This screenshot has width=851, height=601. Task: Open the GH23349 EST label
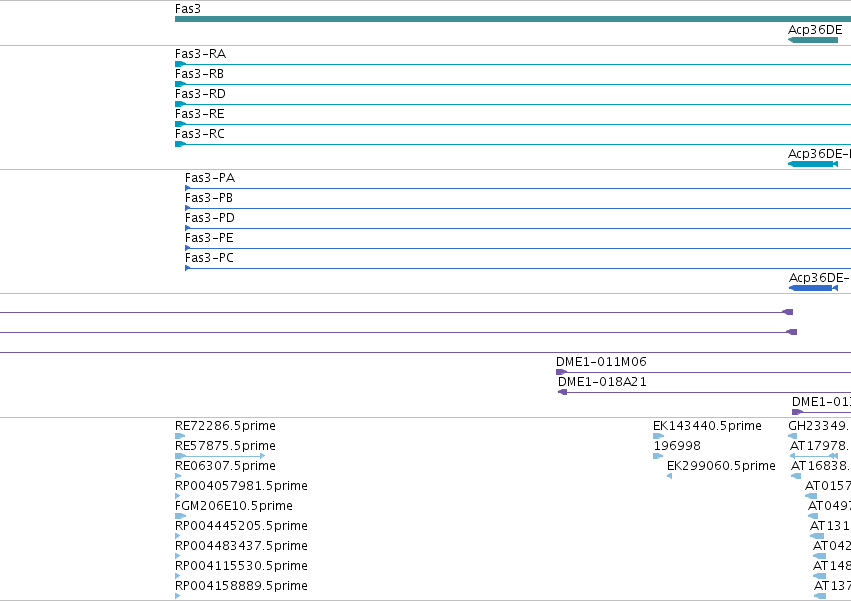point(820,426)
